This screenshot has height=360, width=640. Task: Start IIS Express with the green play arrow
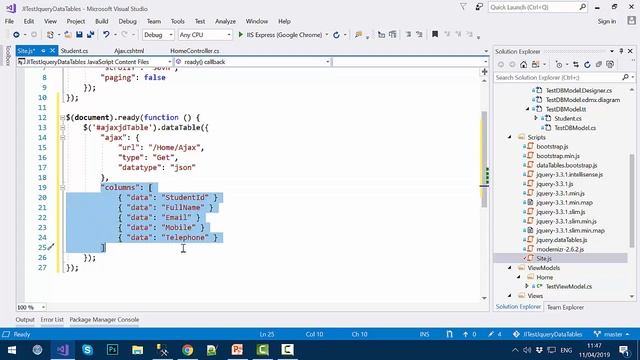tap(240, 35)
